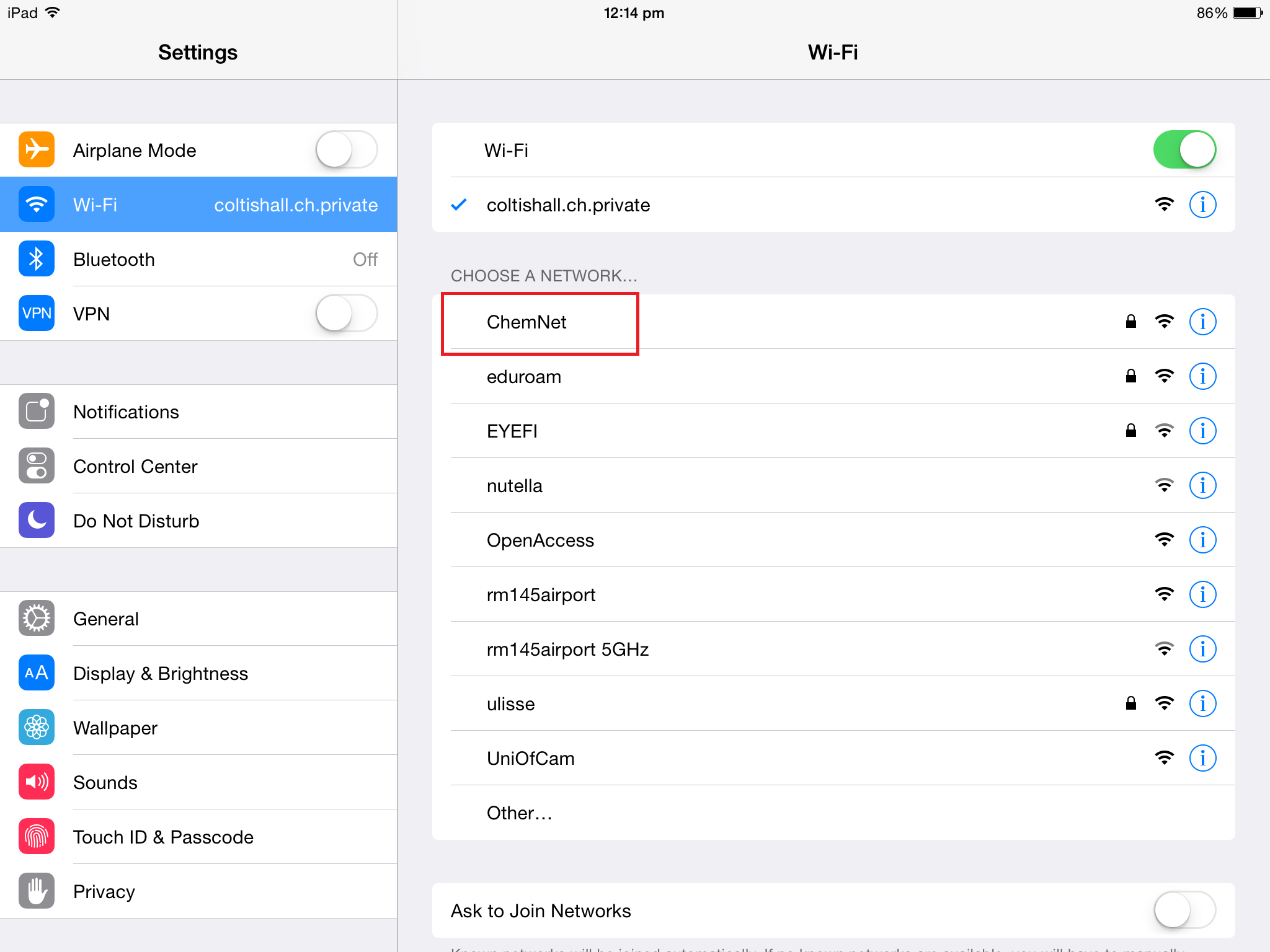Tap the checkmark beside coltishall.ch.private

coord(459,205)
